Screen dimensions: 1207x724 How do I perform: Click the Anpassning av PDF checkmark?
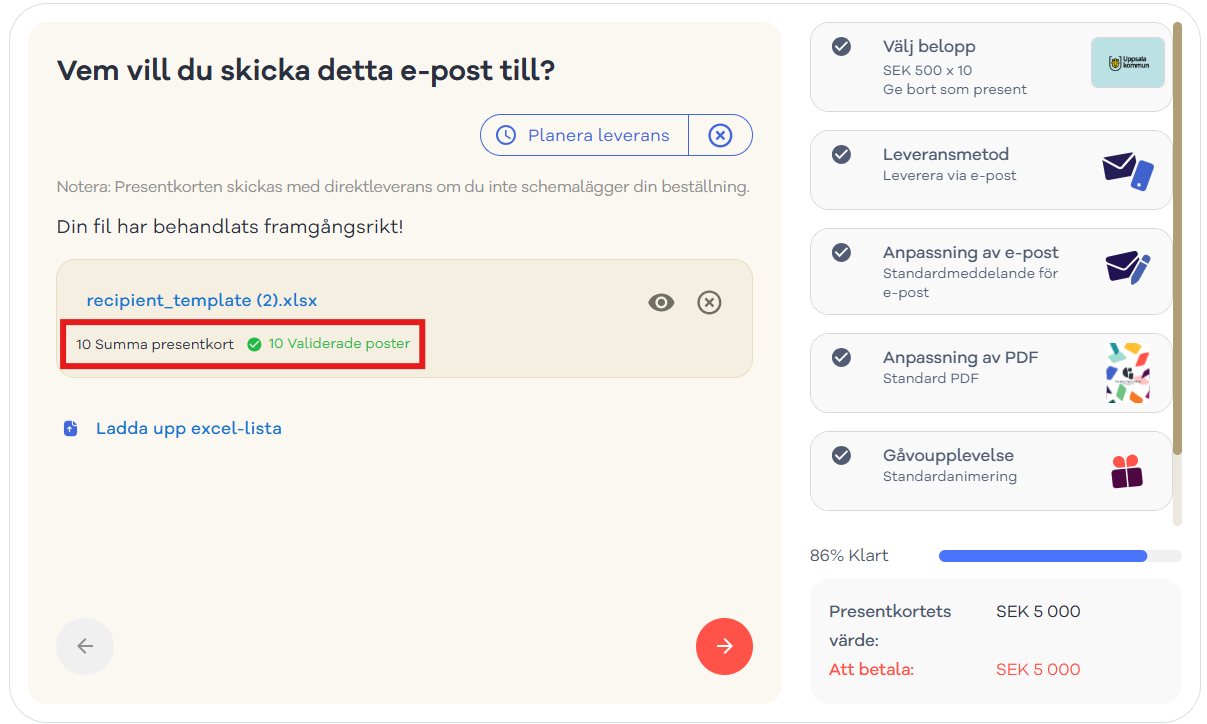pos(842,357)
